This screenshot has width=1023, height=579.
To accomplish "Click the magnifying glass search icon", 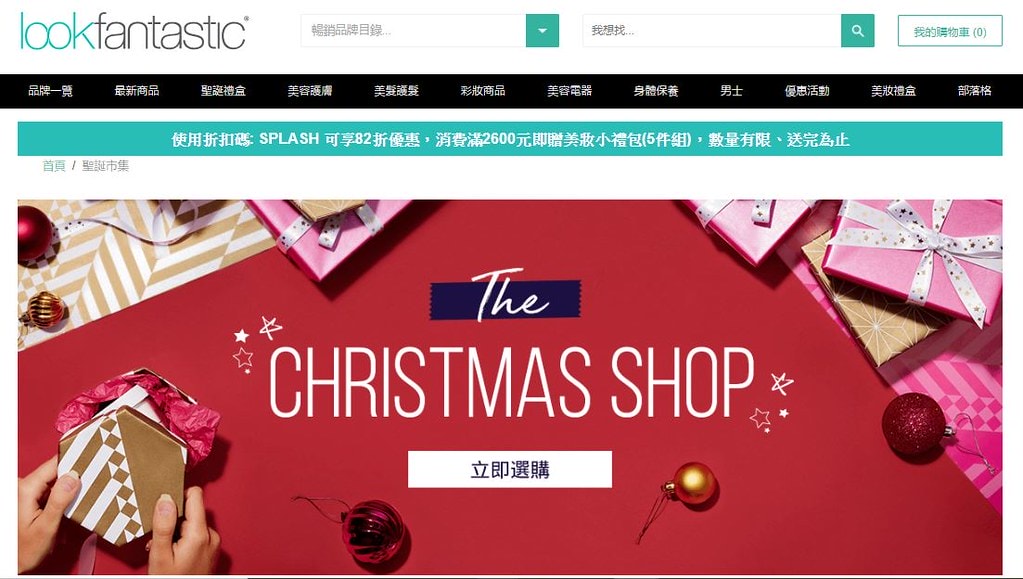I will (857, 31).
